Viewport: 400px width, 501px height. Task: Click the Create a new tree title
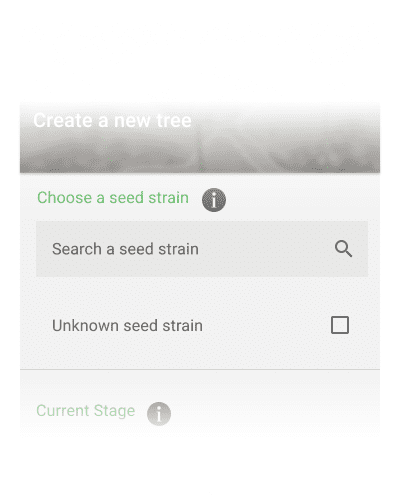(x=112, y=120)
